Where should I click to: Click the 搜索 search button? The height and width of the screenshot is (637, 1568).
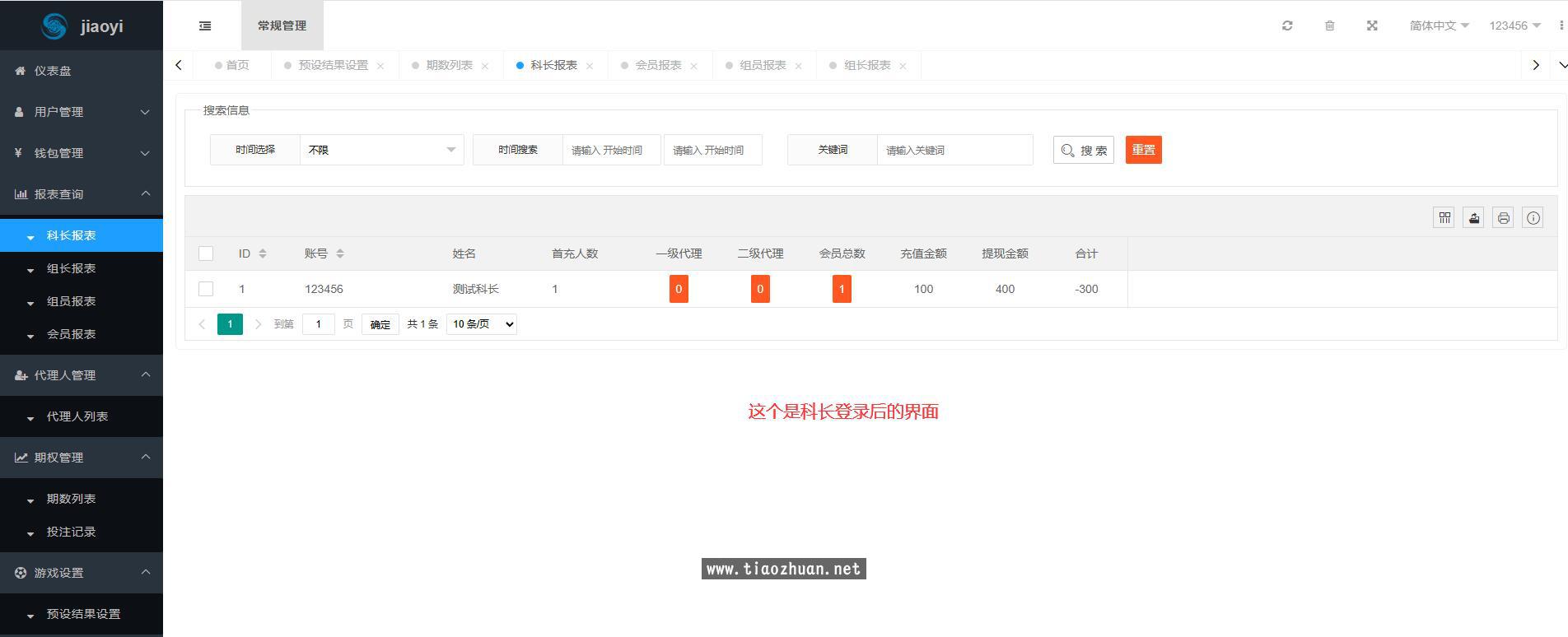pos(1083,150)
